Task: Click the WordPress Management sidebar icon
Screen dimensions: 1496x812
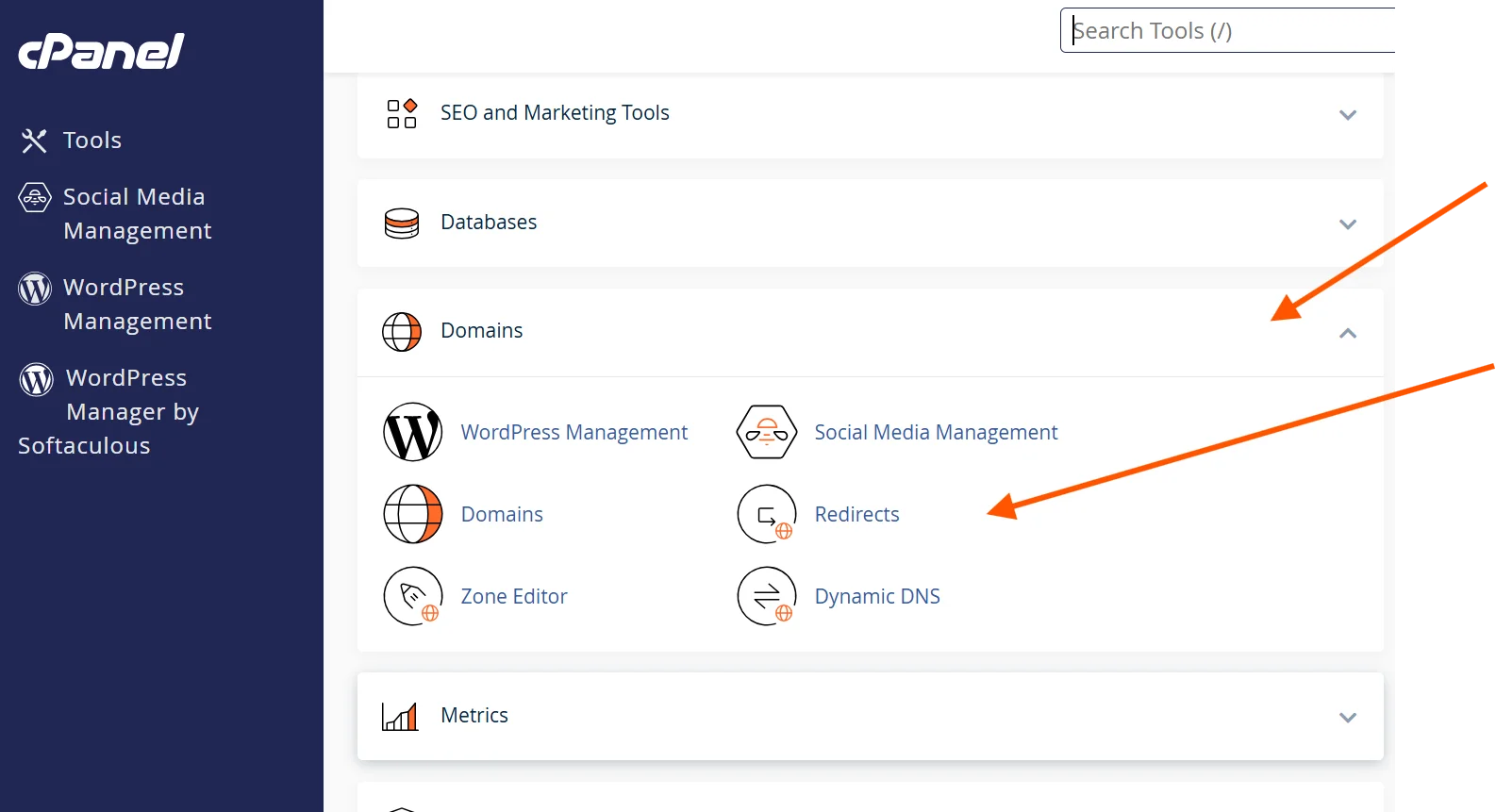Action: point(35,289)
